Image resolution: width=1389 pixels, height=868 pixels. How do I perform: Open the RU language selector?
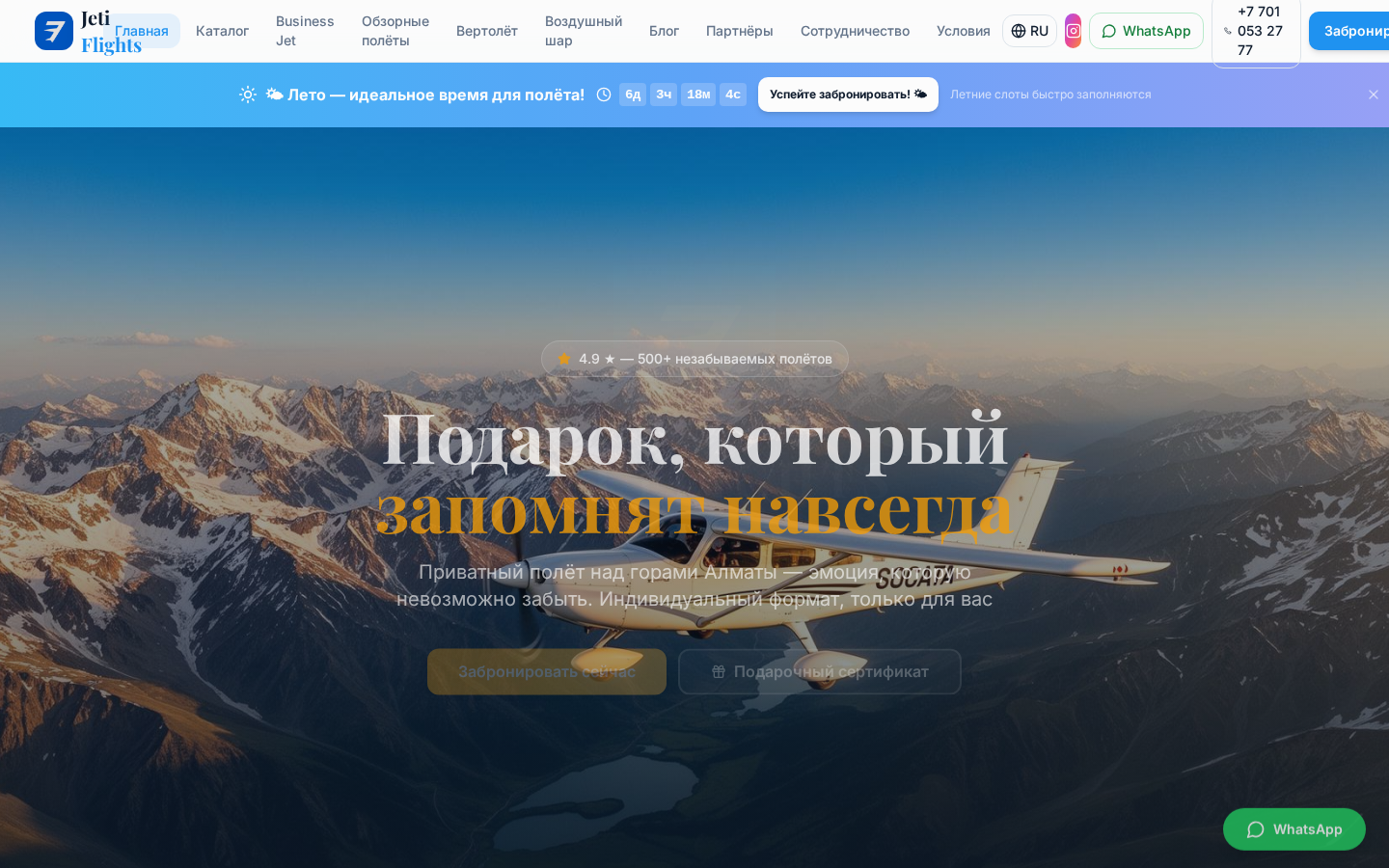coord(1029,31)
